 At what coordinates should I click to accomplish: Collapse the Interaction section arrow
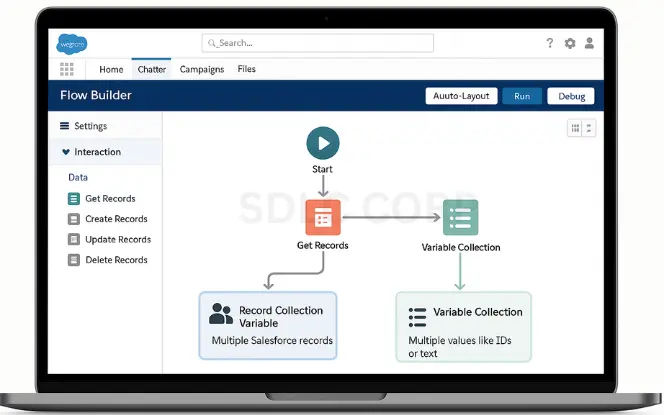click(x=66, y=152)
